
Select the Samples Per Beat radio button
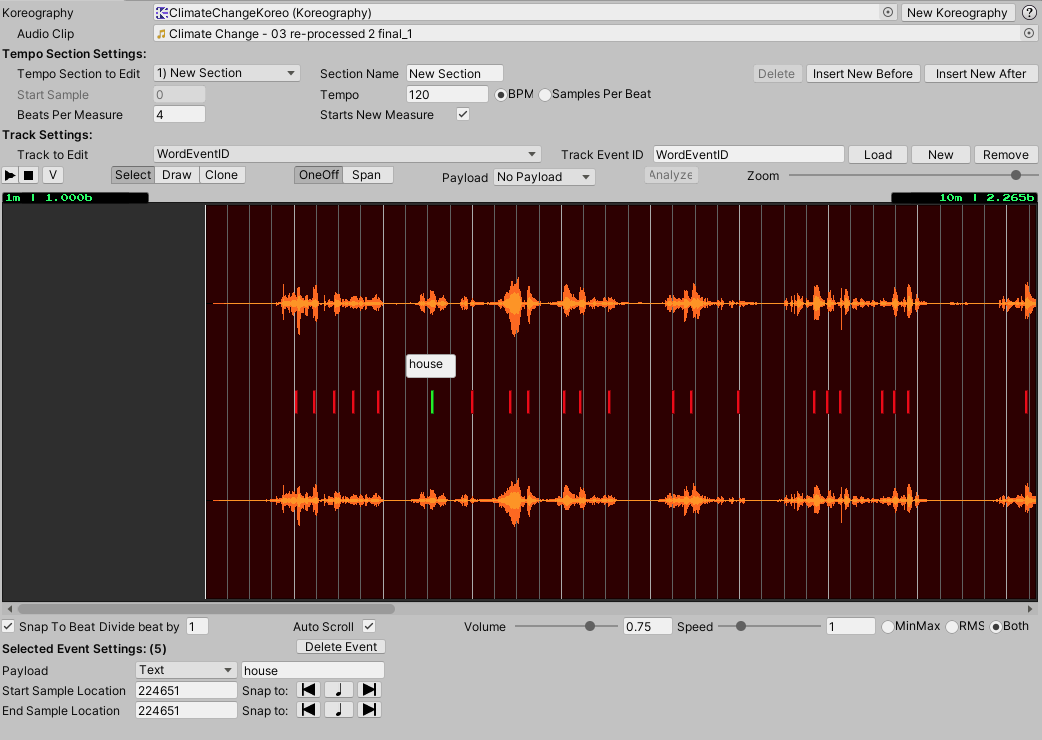(545, 95)
